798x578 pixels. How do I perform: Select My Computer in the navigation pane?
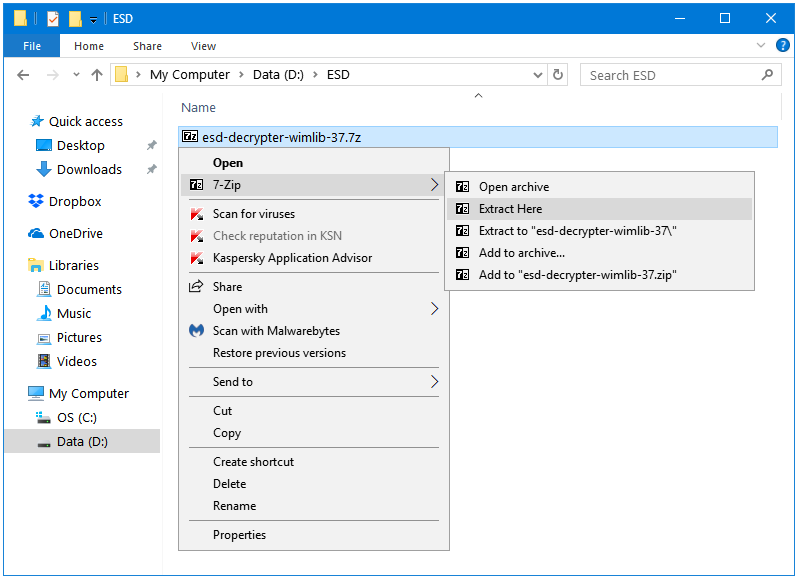point(89,393)
